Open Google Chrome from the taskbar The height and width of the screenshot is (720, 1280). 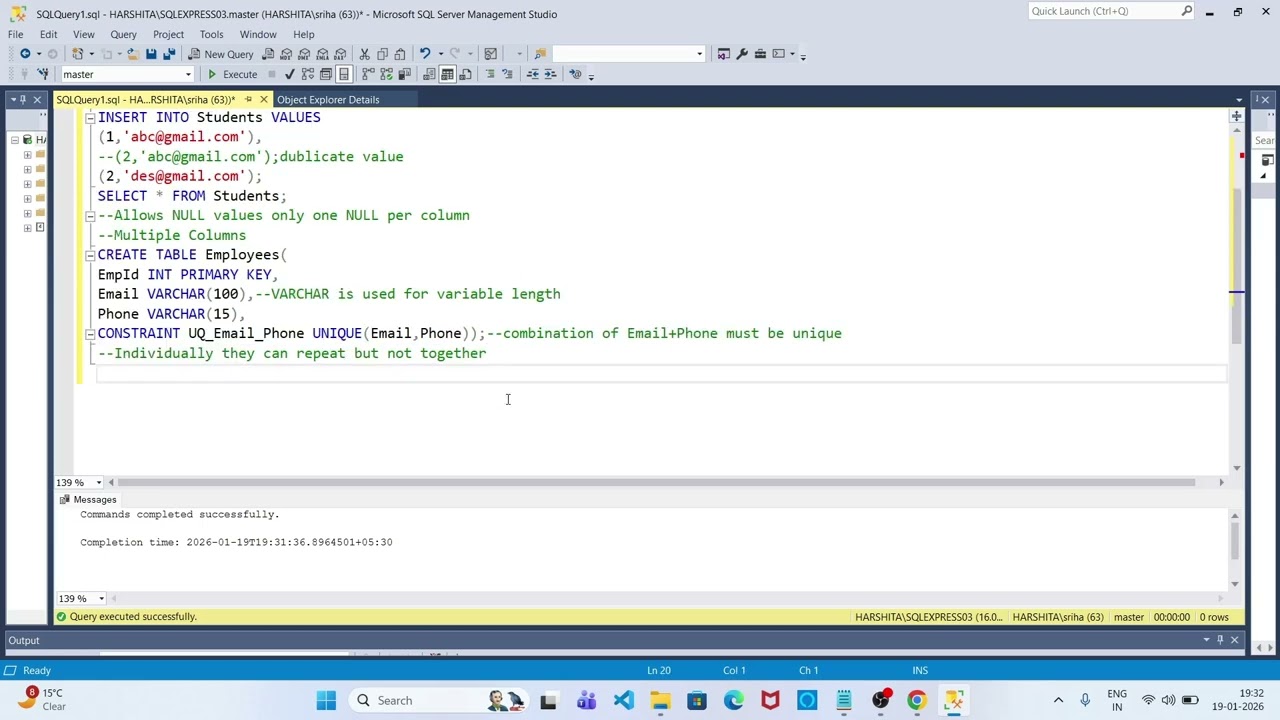point(917,700)
